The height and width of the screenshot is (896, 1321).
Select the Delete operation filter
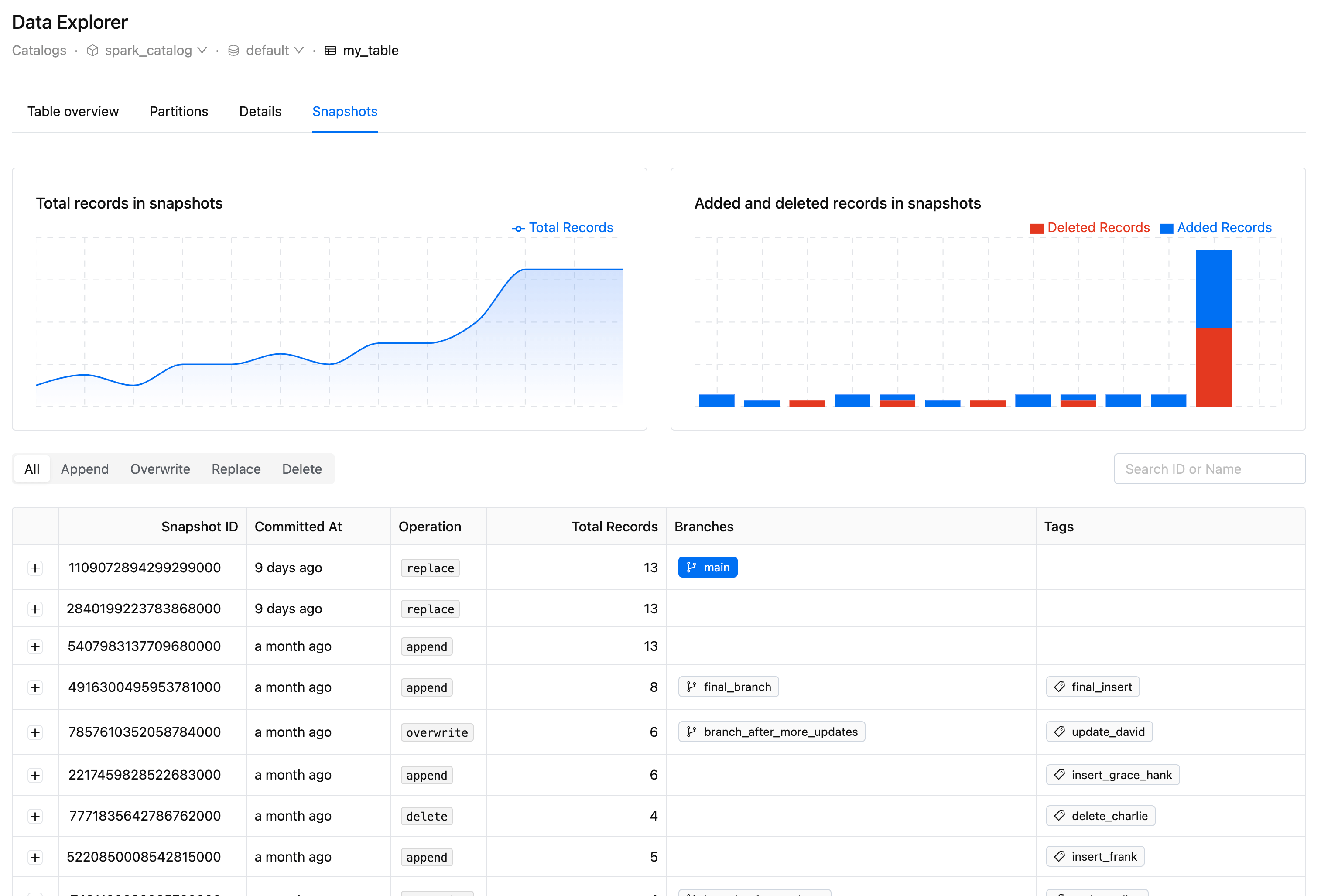pos(302,468)
